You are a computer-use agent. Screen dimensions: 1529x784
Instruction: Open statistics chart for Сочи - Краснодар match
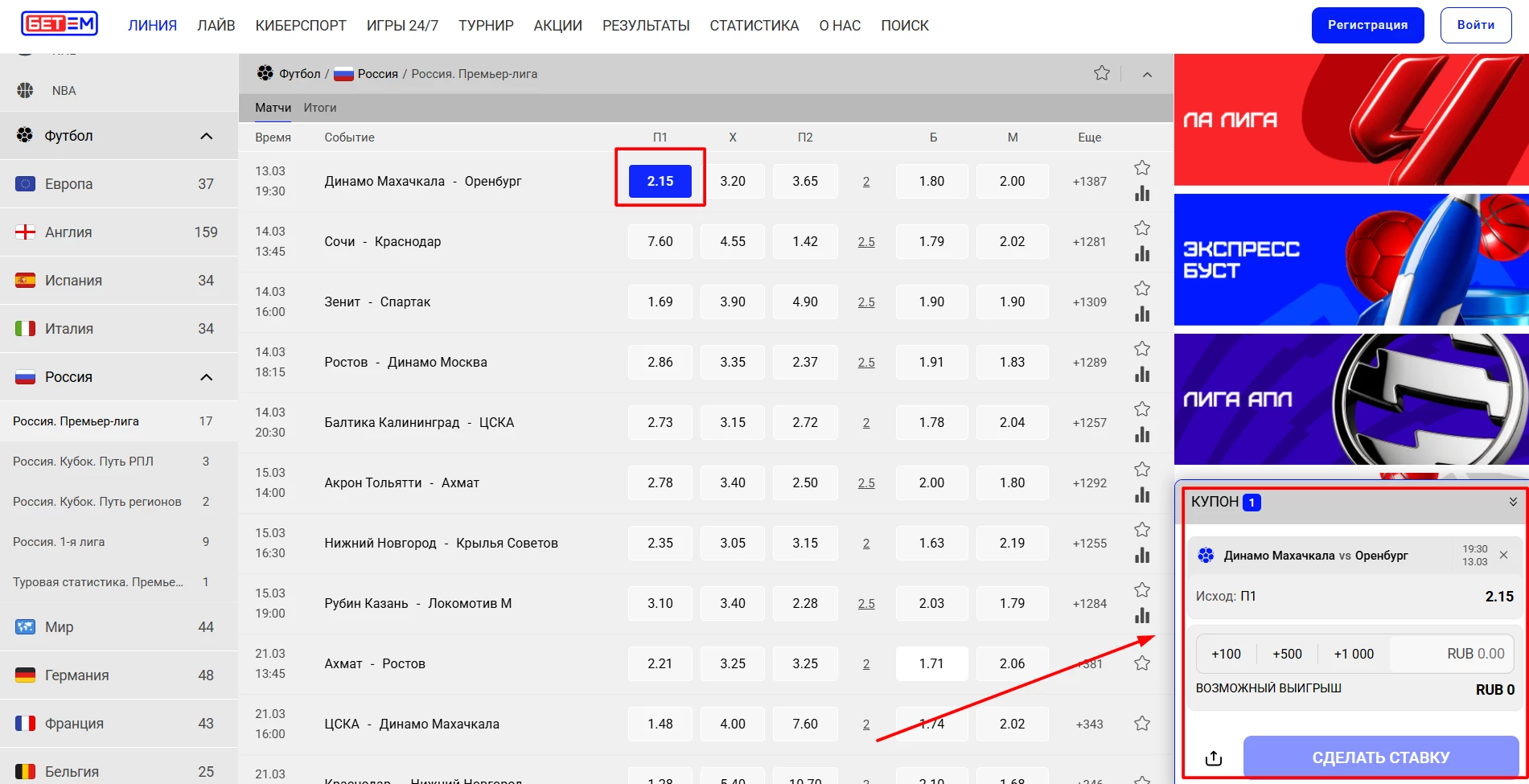click(x=1142, y=254)
